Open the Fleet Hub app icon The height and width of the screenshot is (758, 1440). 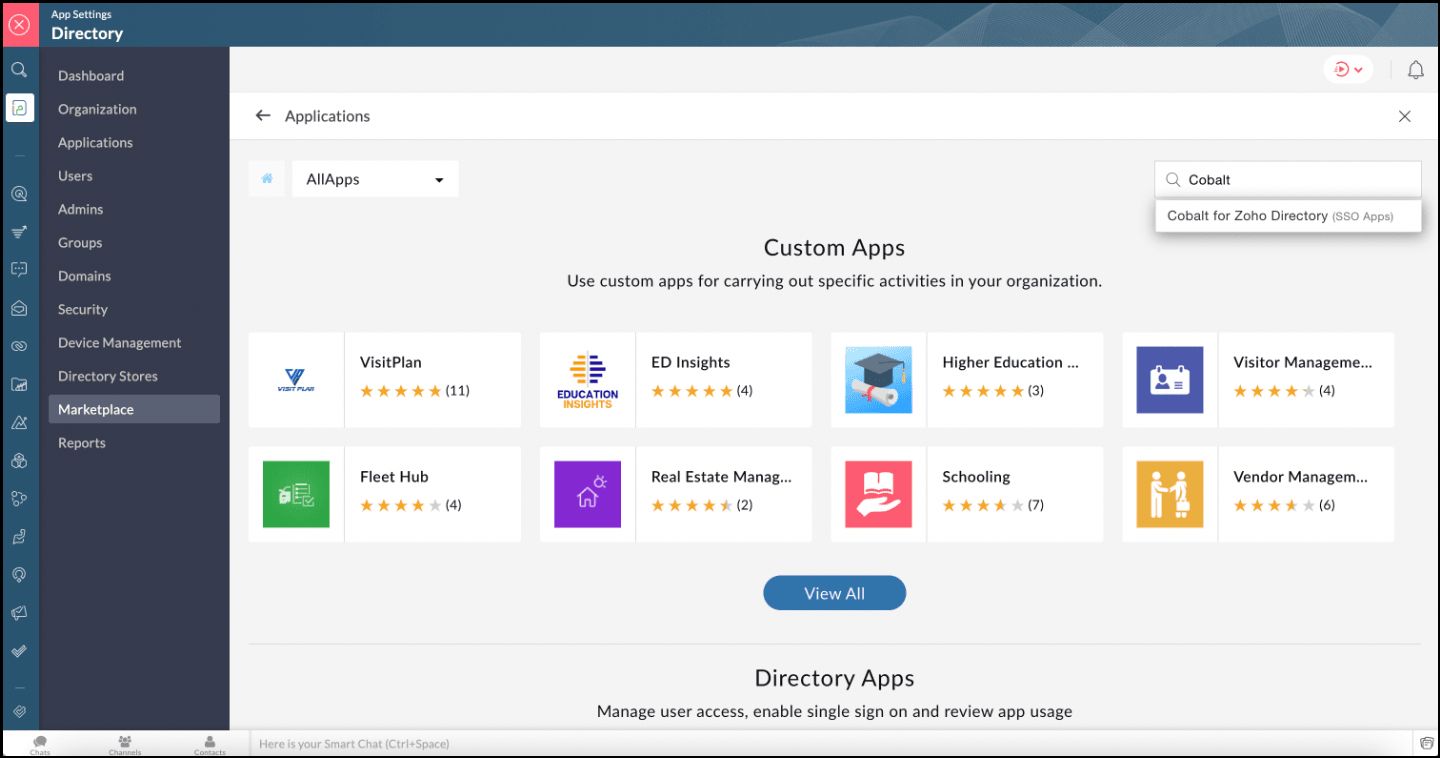tap(296, 494)
